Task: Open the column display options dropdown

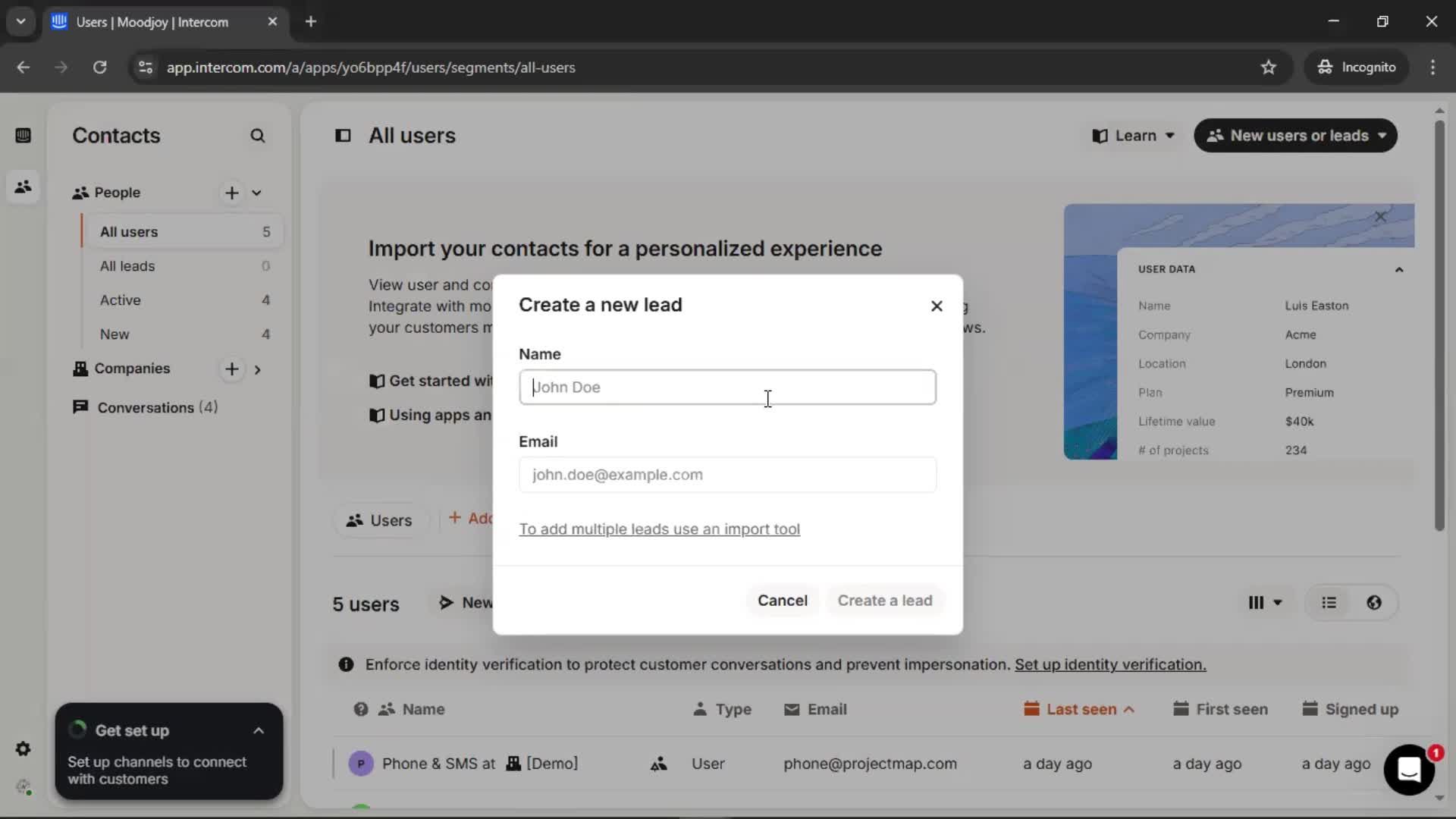Action: (1264, 603)
